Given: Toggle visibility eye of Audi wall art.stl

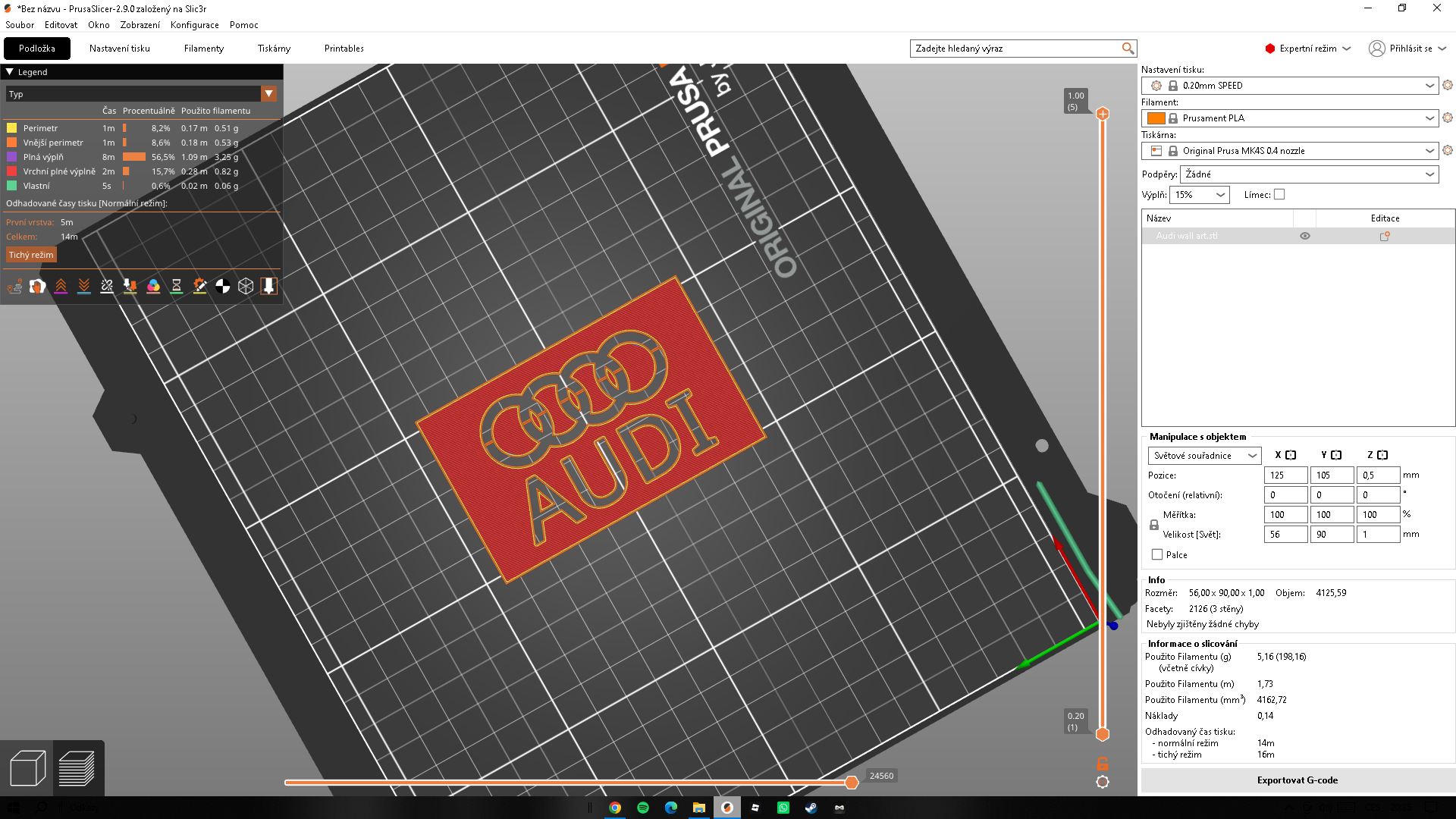Looking at the screenshot, I should tap(1305, 236).
